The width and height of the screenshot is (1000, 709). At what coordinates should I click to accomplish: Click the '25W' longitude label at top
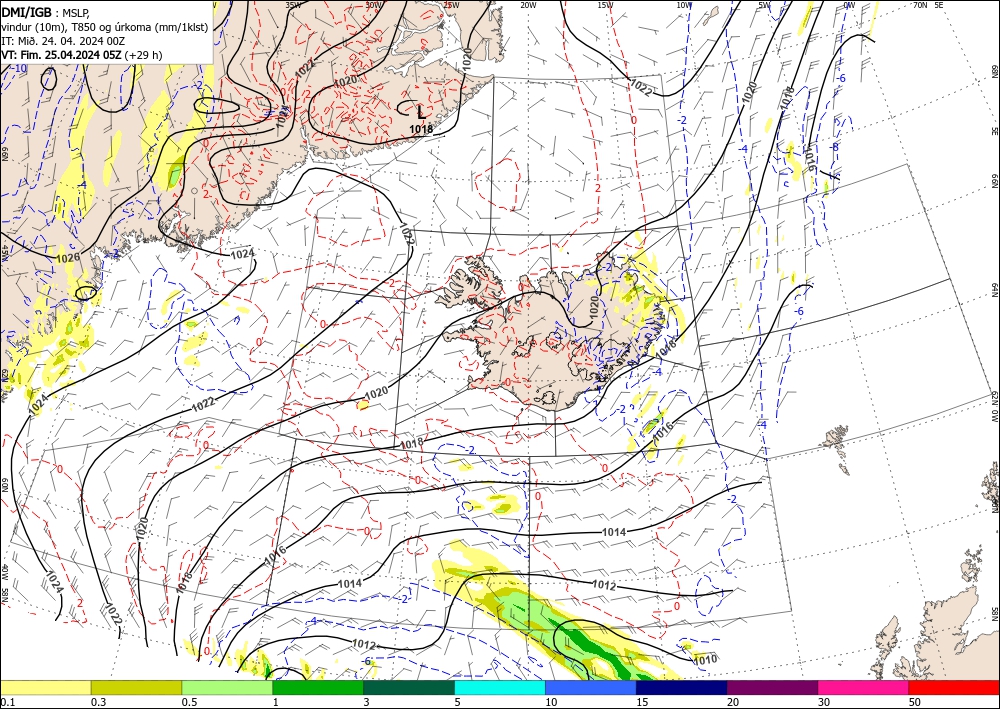coord(451,5)
